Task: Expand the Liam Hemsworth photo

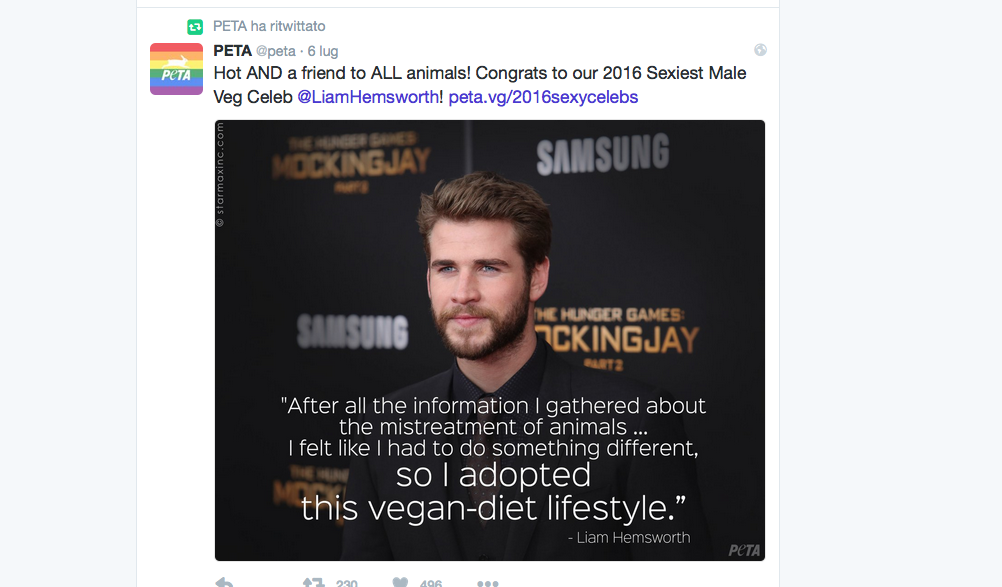Action: [x=489, y=250]
